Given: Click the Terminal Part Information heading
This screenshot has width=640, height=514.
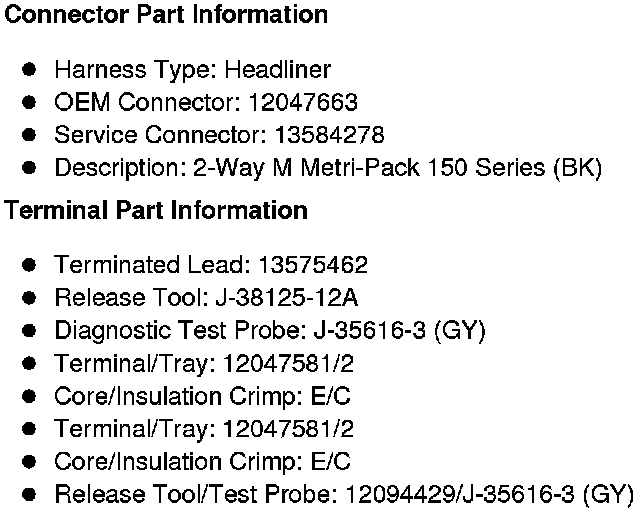Looking at the screenshot, I should click(156, 210).
